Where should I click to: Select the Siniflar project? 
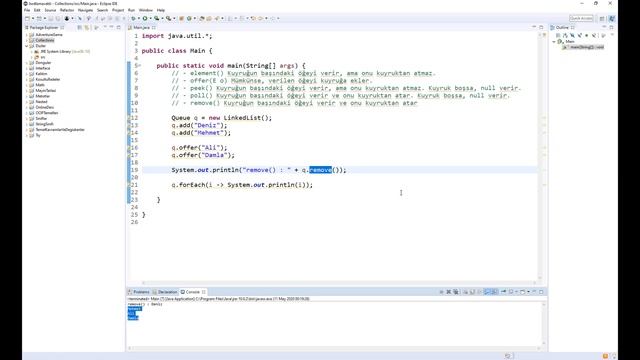point(41,118)
